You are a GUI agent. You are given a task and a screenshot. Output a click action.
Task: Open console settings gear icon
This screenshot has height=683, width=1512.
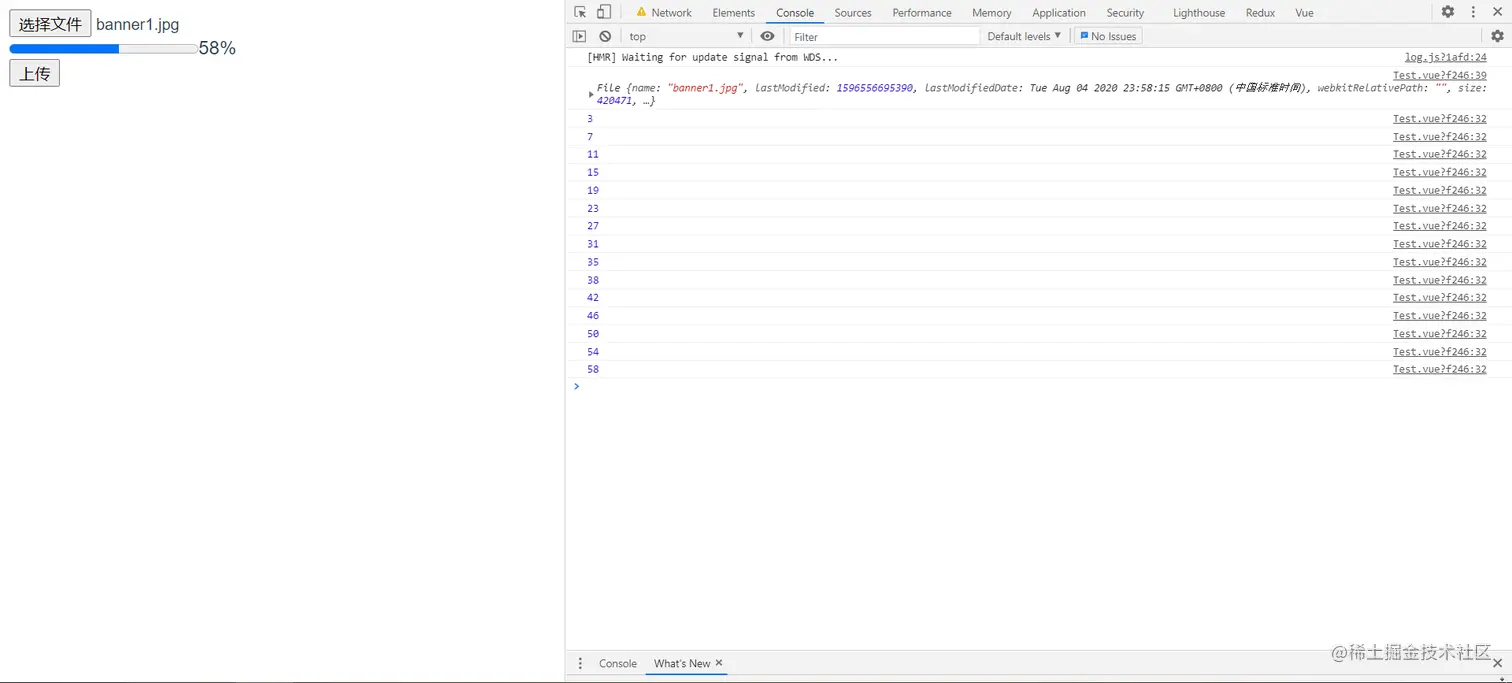[1497, 36]
